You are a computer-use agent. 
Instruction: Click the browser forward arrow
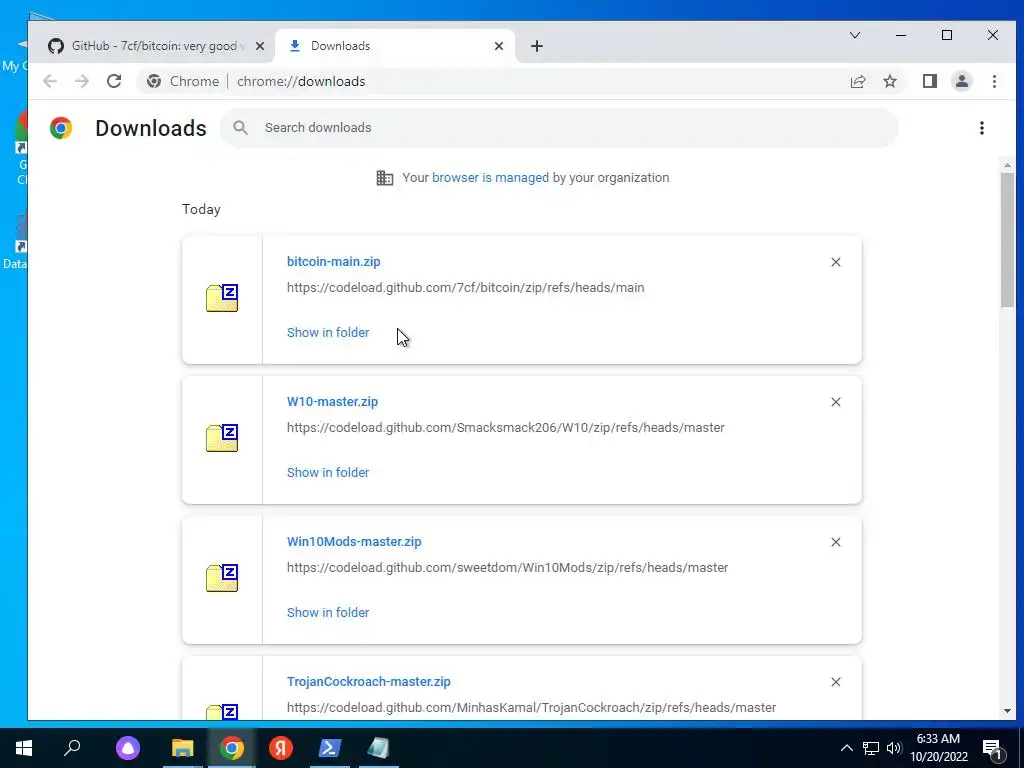coord(82,81)
